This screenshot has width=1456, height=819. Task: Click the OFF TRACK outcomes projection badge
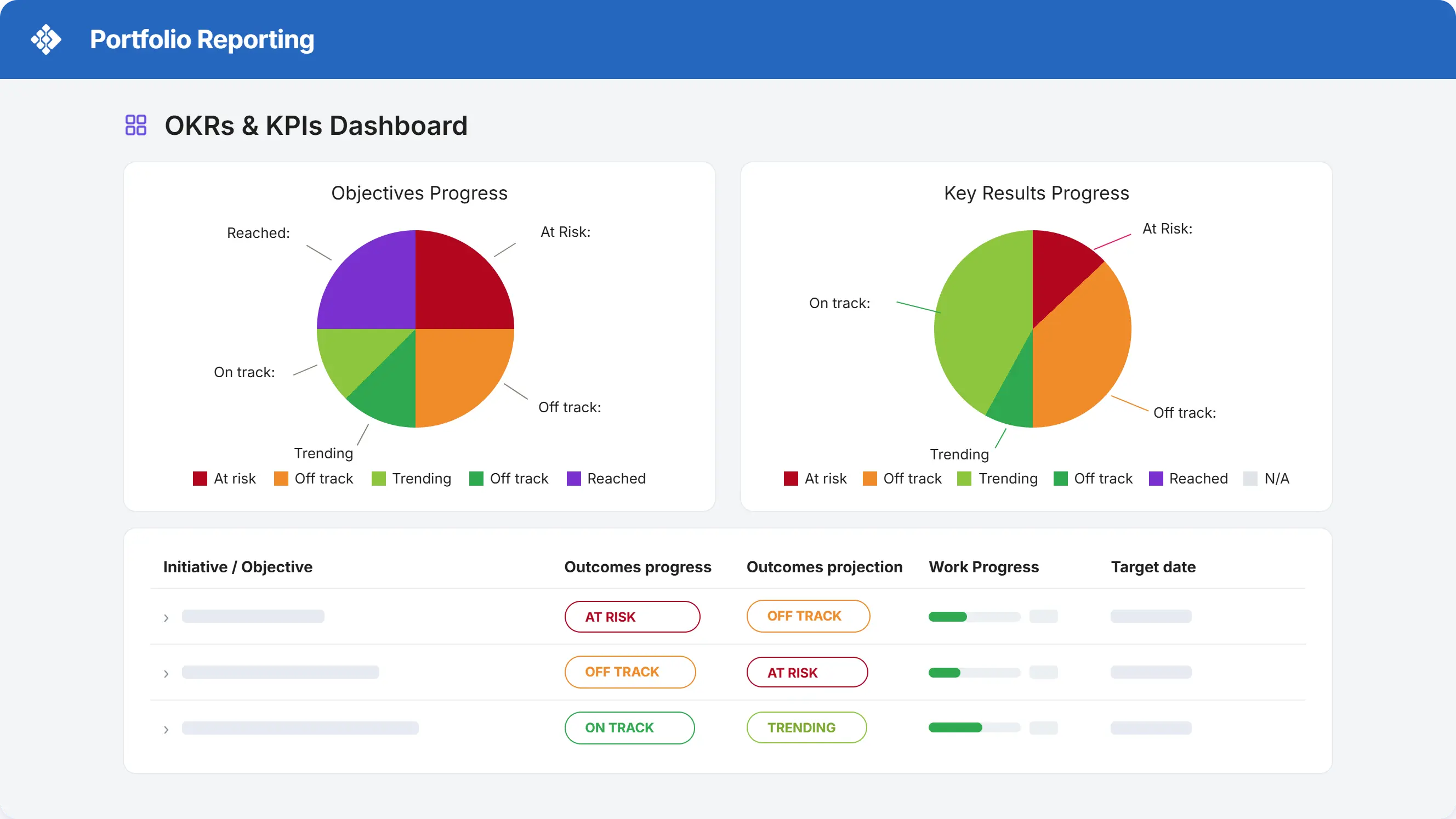808,616
